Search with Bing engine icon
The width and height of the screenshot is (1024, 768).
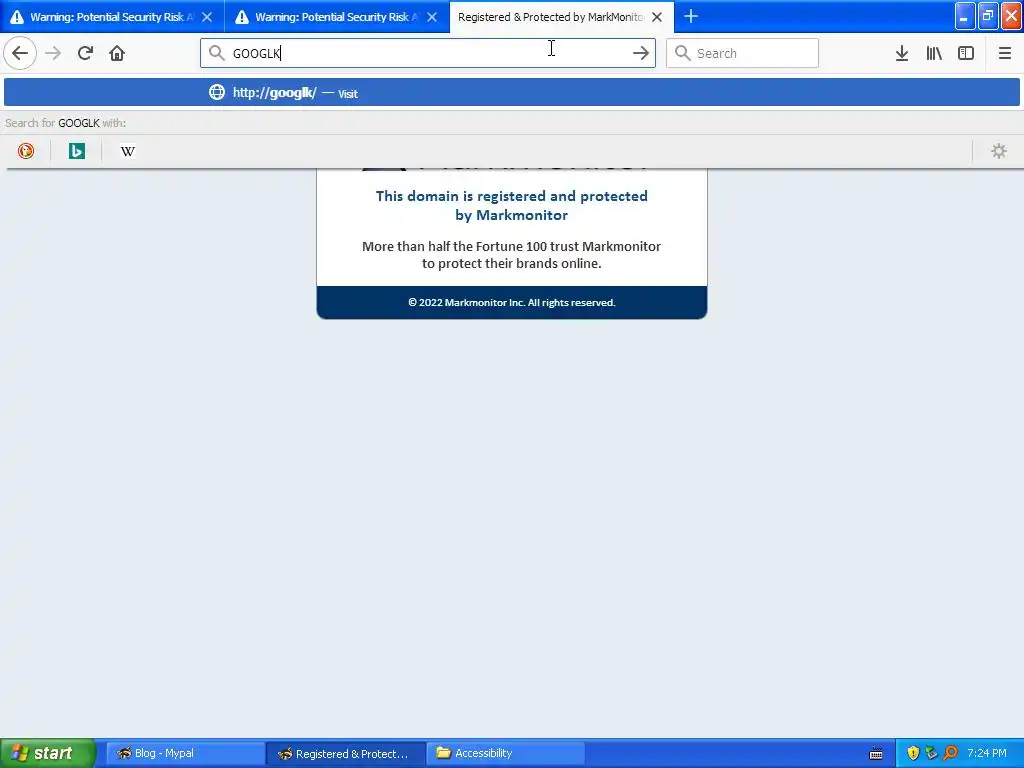76,151
